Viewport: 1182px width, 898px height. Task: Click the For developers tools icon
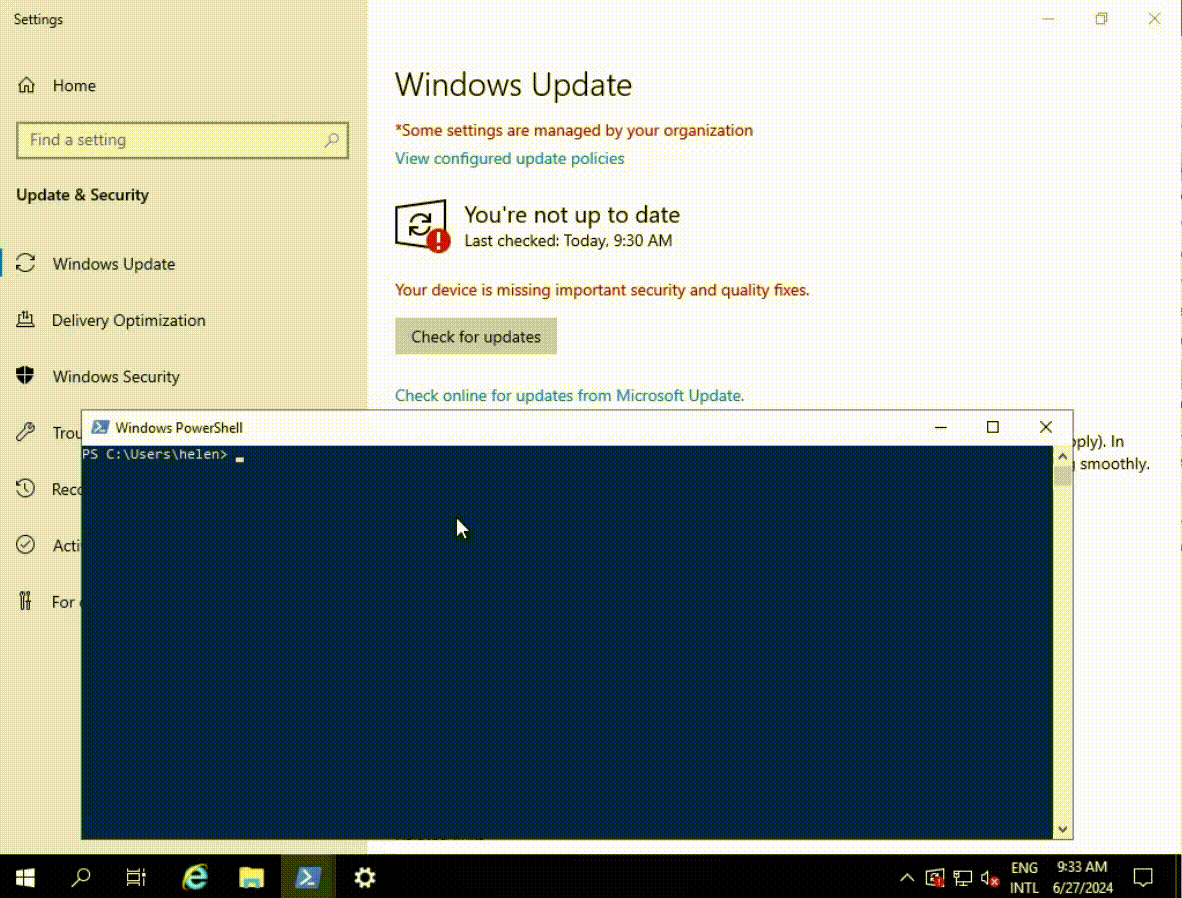click(x=26, y=601)
